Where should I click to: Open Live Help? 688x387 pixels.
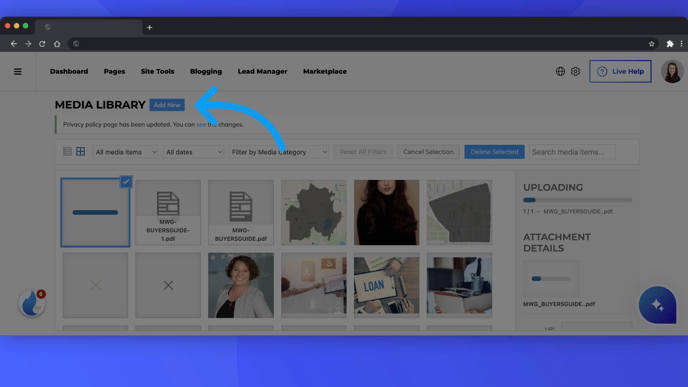point(620,71)
